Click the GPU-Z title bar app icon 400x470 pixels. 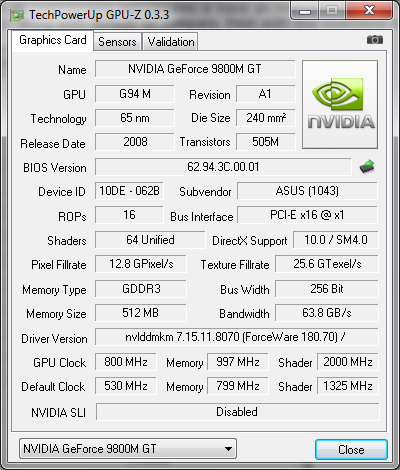[x=17, y=15]
